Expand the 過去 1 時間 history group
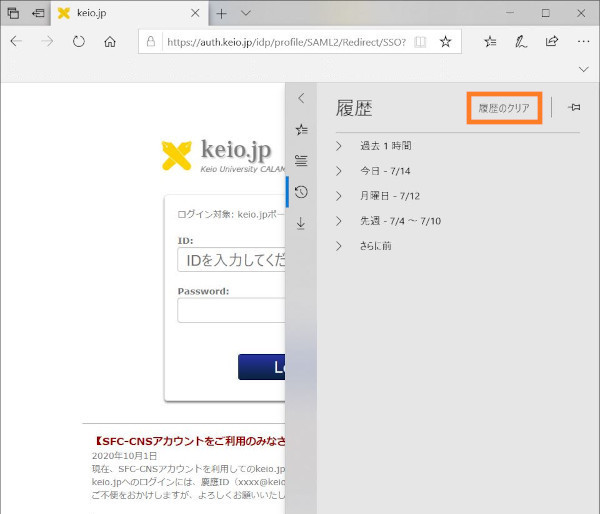 [x=385, y=146]
